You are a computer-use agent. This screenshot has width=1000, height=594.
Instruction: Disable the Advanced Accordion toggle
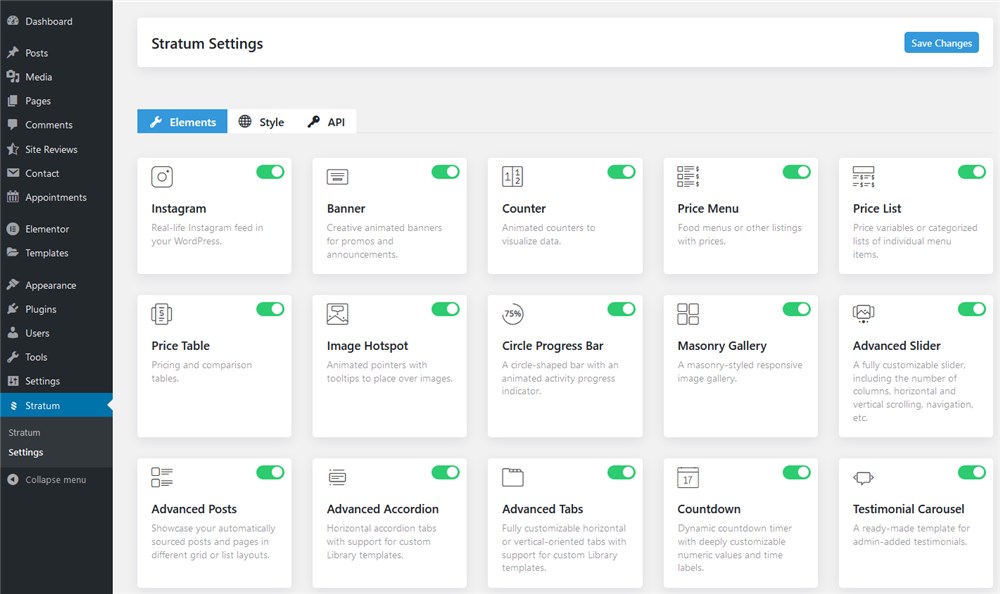coord(446,472)
